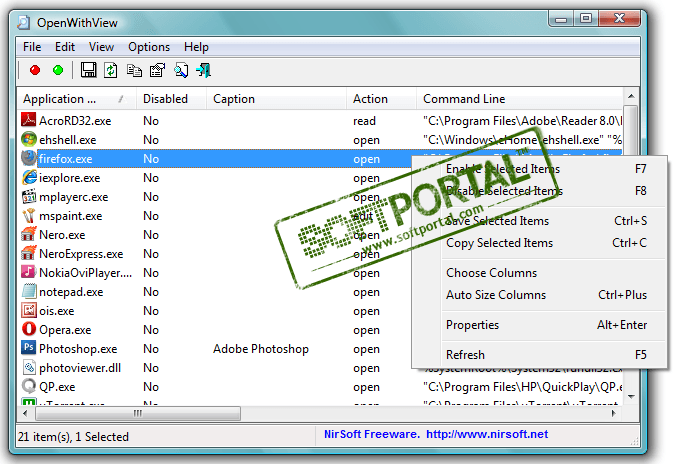Viewport: 674px width, 464px height.
Task: Click the iexplore.exe Internet Explorer icon
Action: 28,177
